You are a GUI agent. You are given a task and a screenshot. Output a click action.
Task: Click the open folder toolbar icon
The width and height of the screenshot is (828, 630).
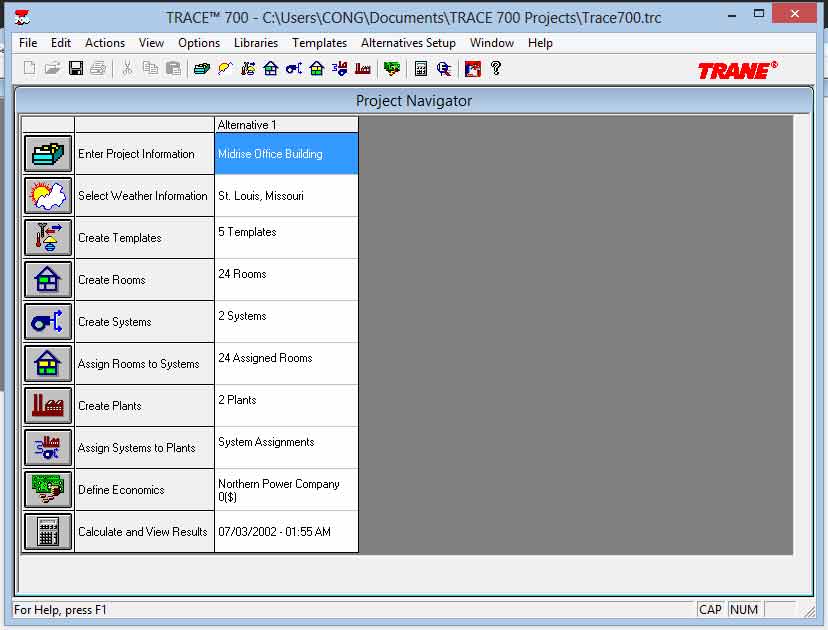(52, 69)
